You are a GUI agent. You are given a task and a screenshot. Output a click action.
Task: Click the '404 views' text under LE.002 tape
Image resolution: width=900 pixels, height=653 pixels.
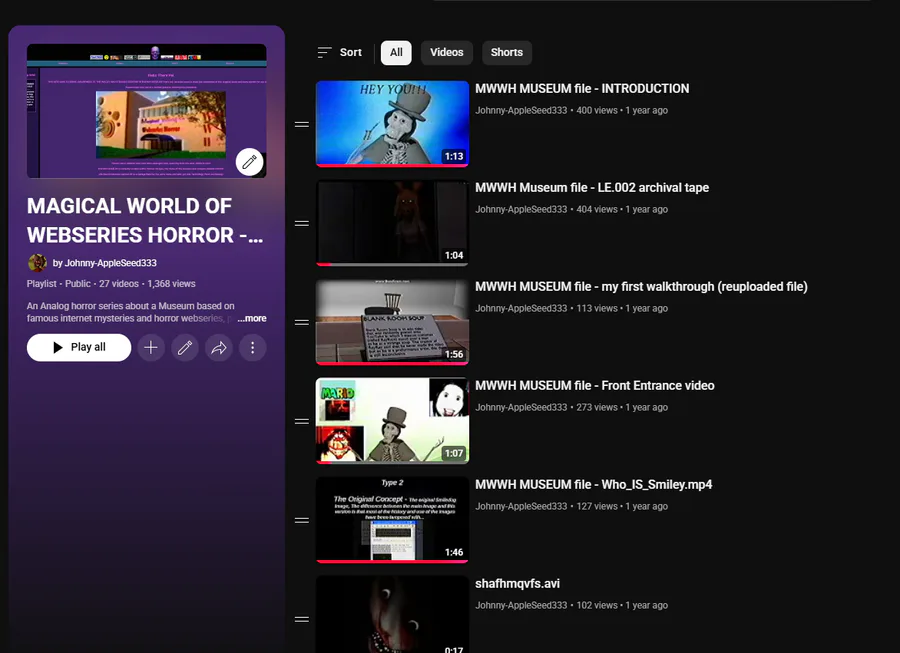click(597, 209)
